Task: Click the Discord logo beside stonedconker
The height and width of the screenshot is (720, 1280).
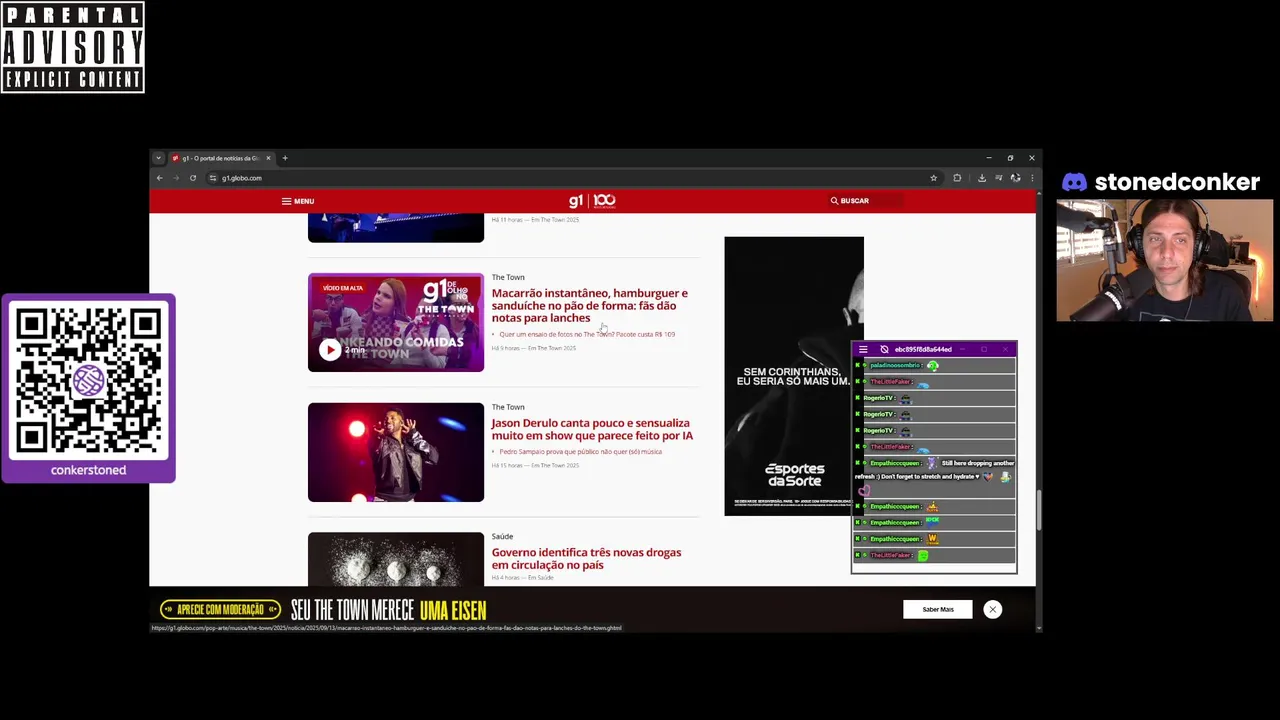Action: [1074, 182]
